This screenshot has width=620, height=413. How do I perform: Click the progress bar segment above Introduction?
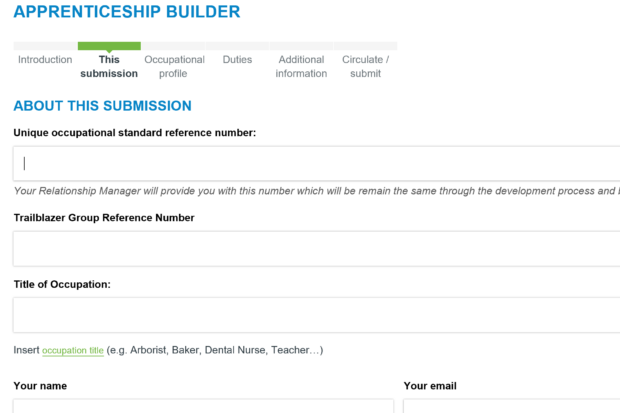tap(45, 46)
